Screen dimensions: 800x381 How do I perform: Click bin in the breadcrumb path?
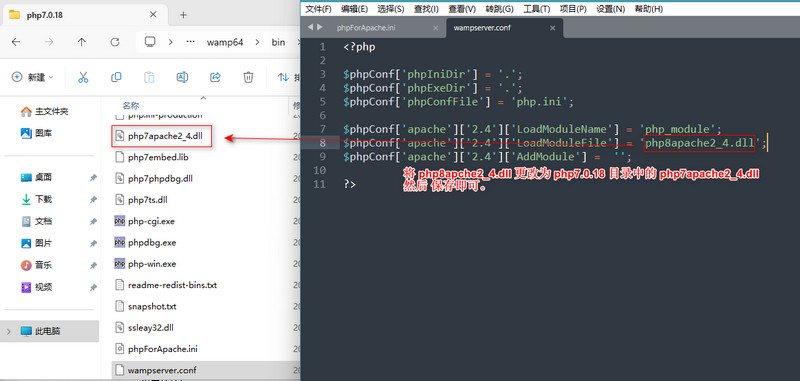click(278, 42)
